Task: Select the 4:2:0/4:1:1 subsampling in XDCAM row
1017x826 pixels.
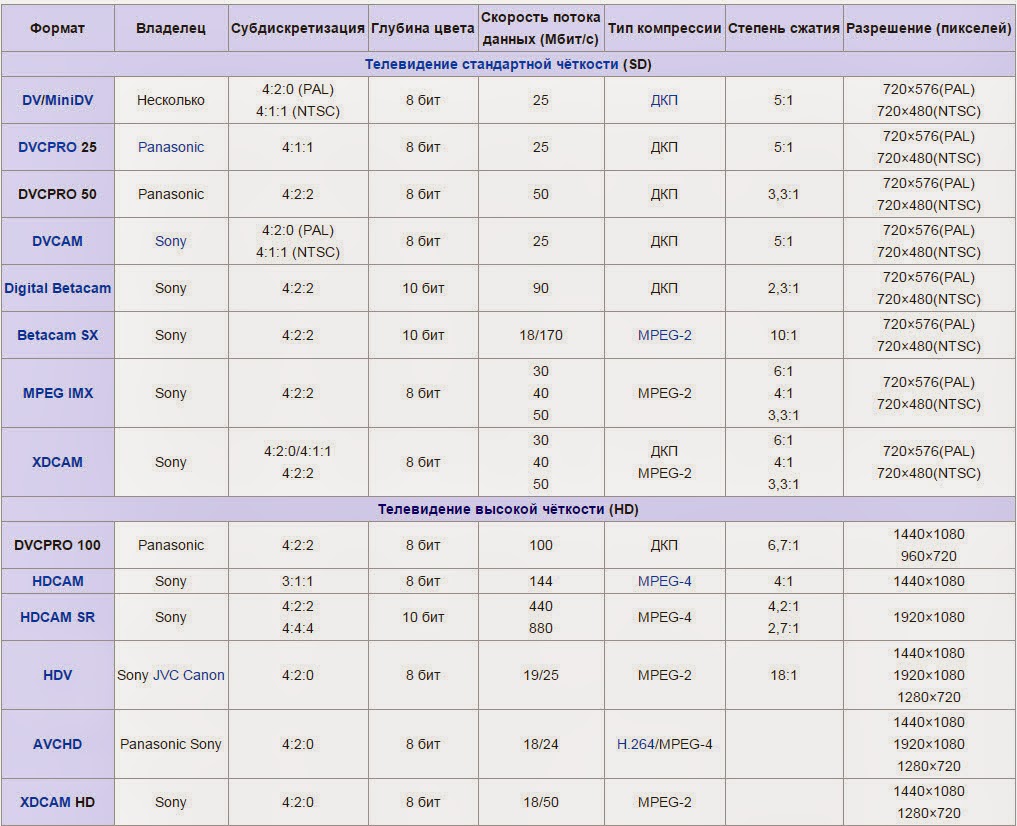Action: [298, 451]
